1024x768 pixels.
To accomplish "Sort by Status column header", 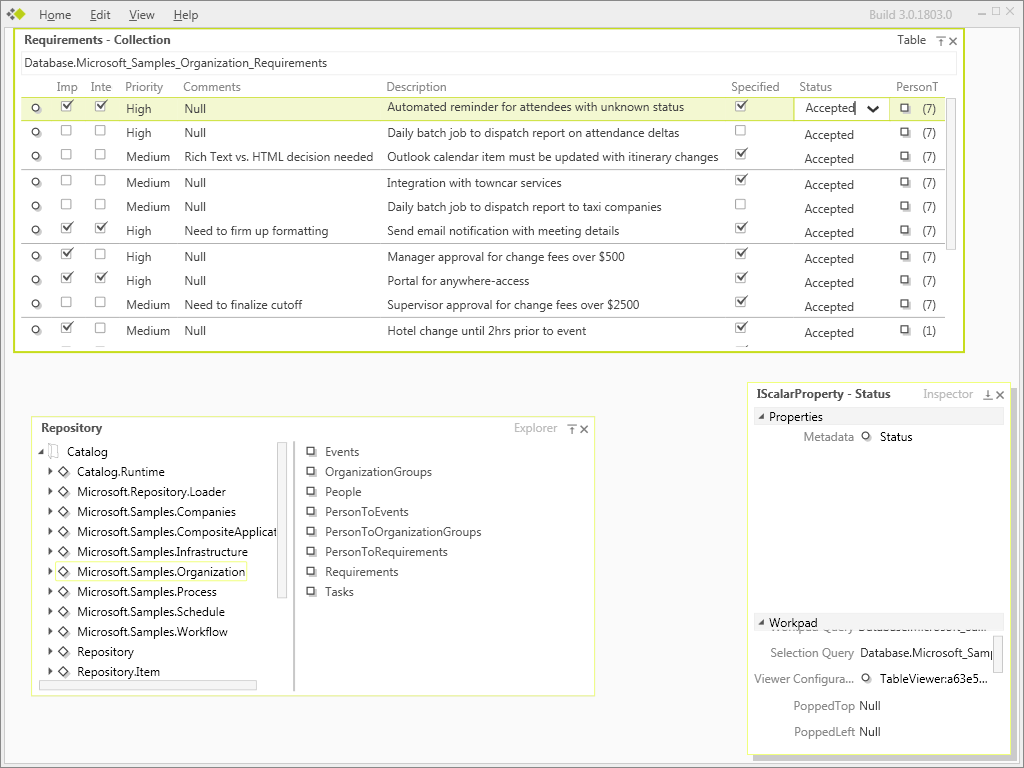I will 815,87.
